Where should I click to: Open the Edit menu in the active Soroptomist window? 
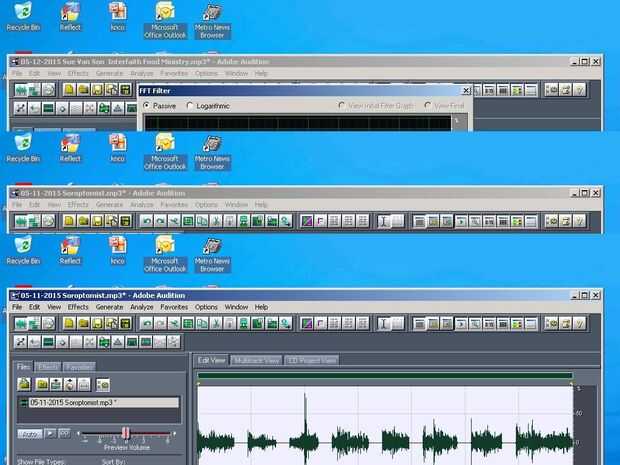[x=34, y=307]
